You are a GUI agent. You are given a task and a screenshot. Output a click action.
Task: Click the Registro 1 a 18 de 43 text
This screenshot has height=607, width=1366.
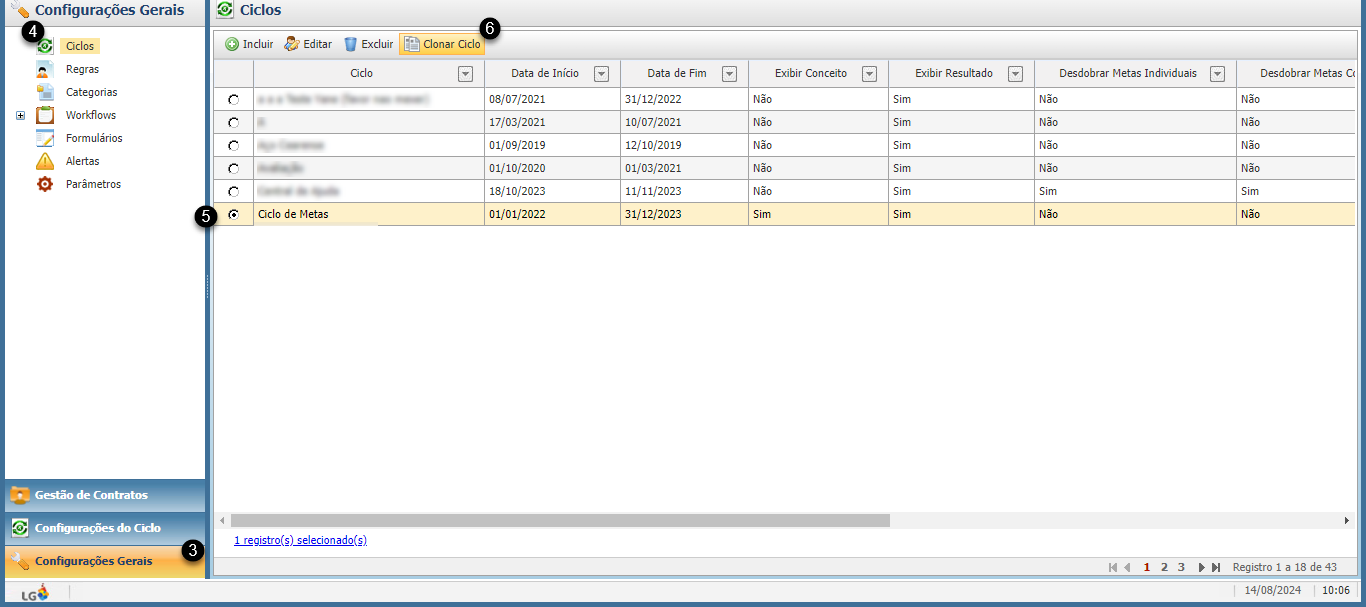[x=1285, y=567]
